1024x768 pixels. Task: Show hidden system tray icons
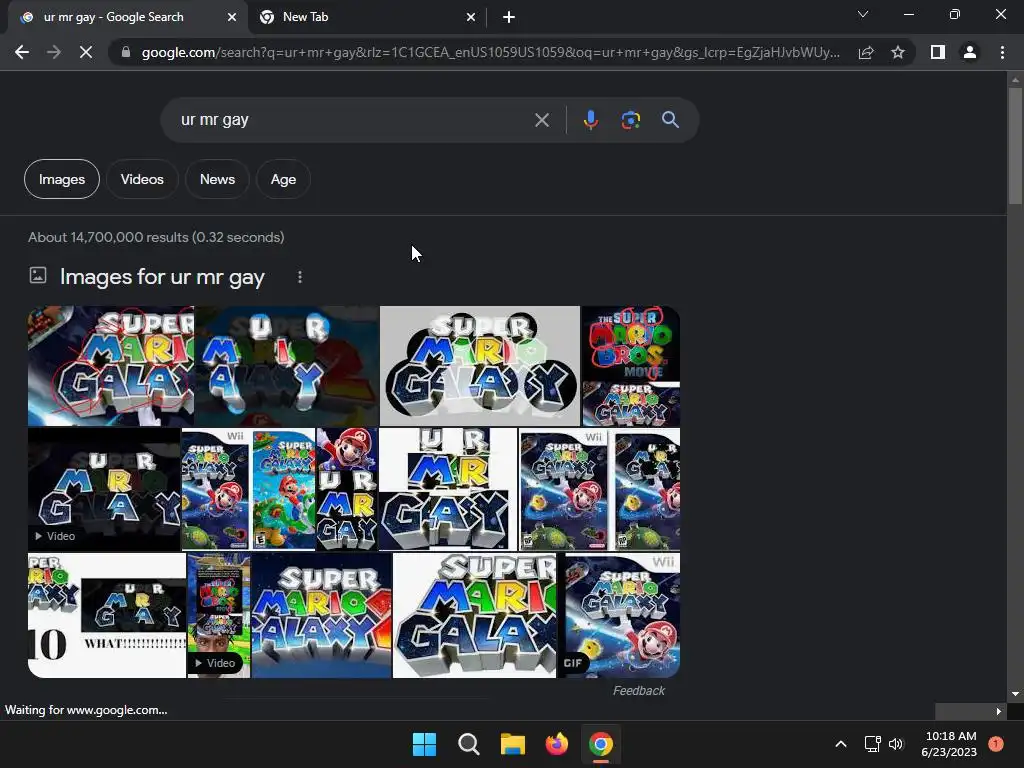point(841,744)
